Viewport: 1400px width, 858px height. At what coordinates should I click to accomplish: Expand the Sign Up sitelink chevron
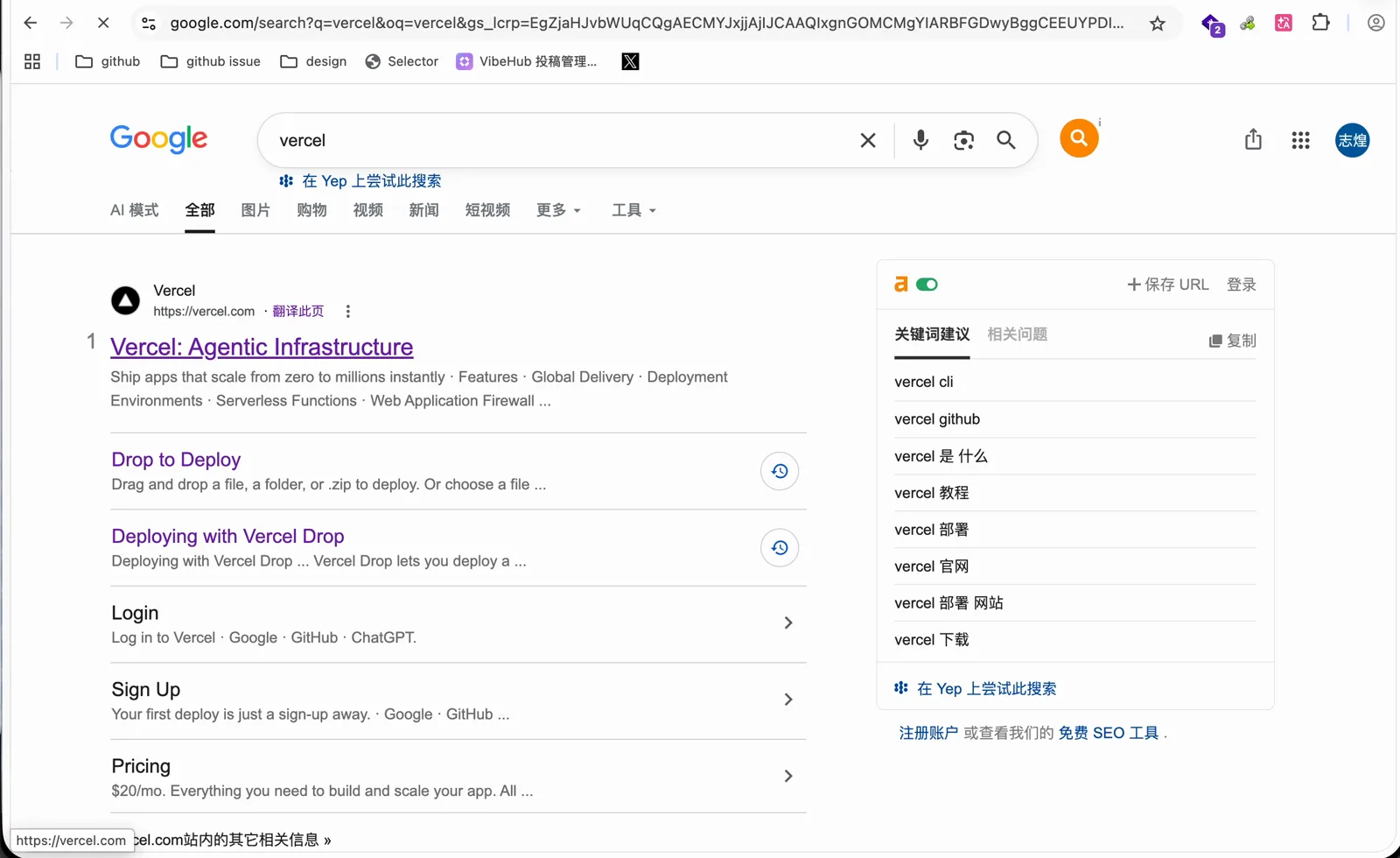point(788,700)
